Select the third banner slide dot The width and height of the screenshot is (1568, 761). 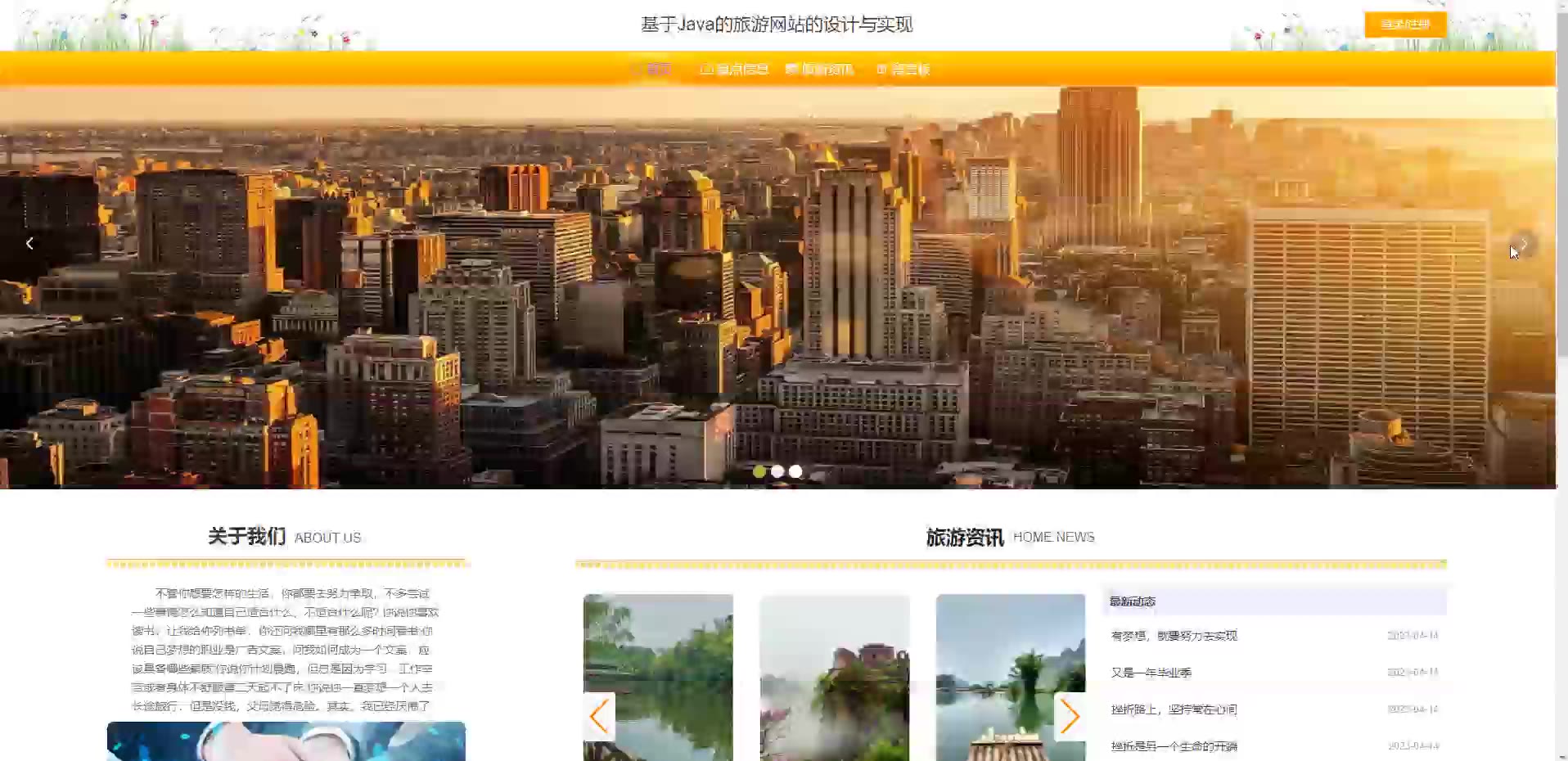tap(795, 471)
